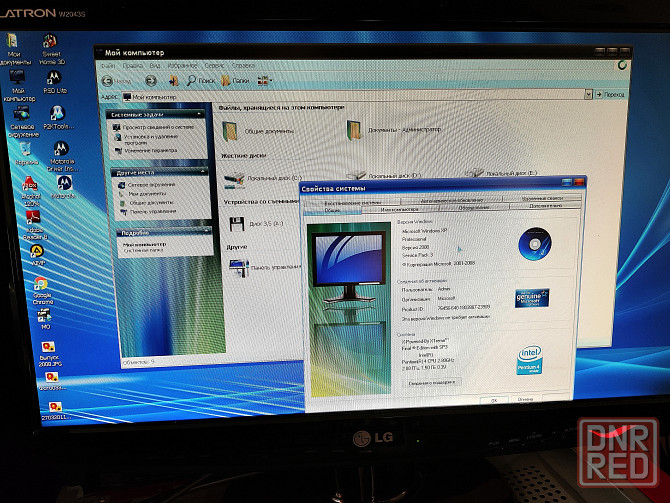This screenshot has width=670, height=503.
Task: Collapse the Системные задачи panel
Action: click(x=200, y=114)
